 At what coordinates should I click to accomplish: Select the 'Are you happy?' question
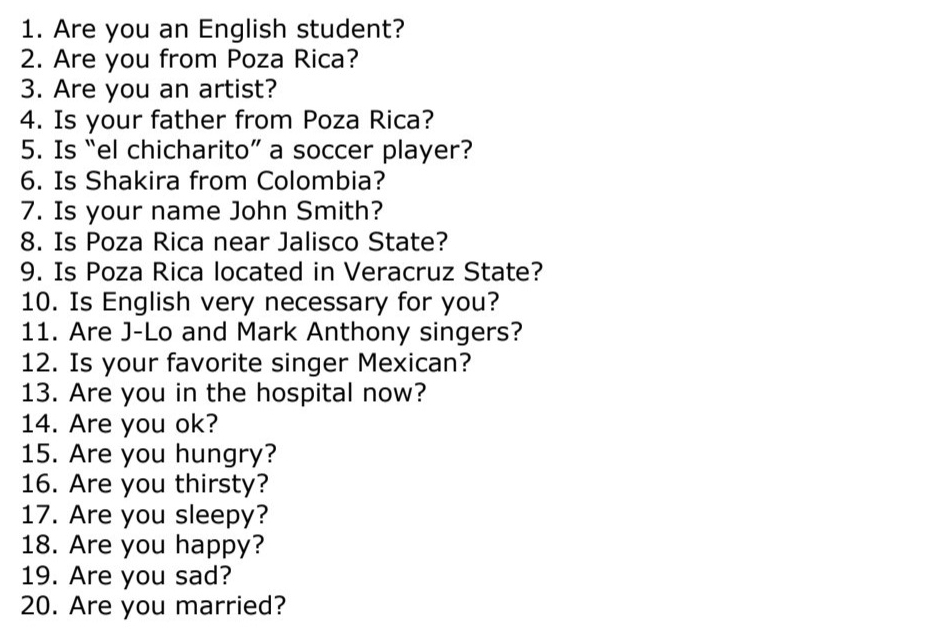click(x=142, y=546)
